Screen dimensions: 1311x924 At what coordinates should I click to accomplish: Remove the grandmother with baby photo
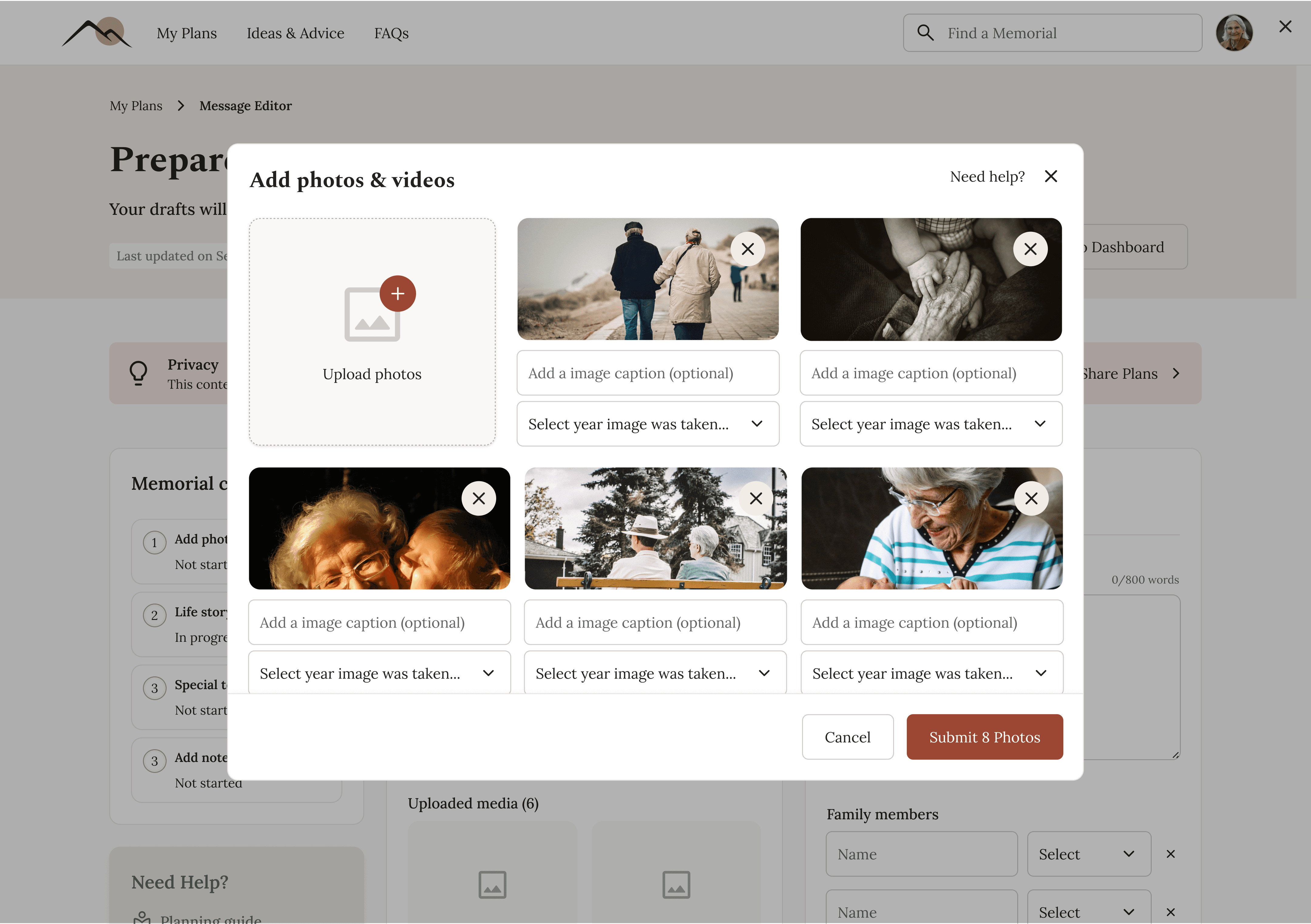[1031, 499]
